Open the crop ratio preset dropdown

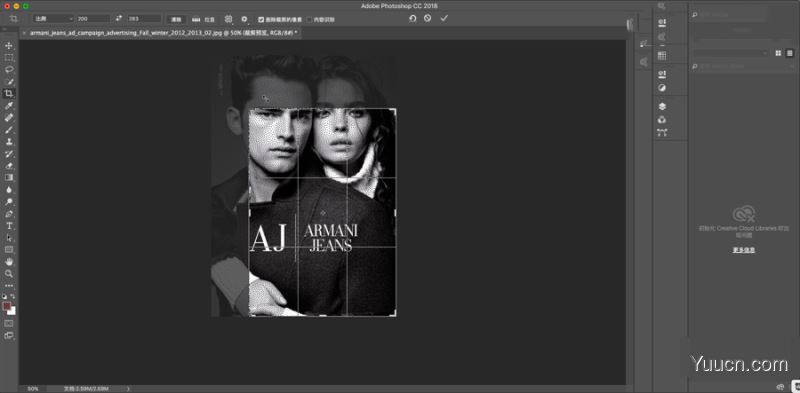[54, 18]
